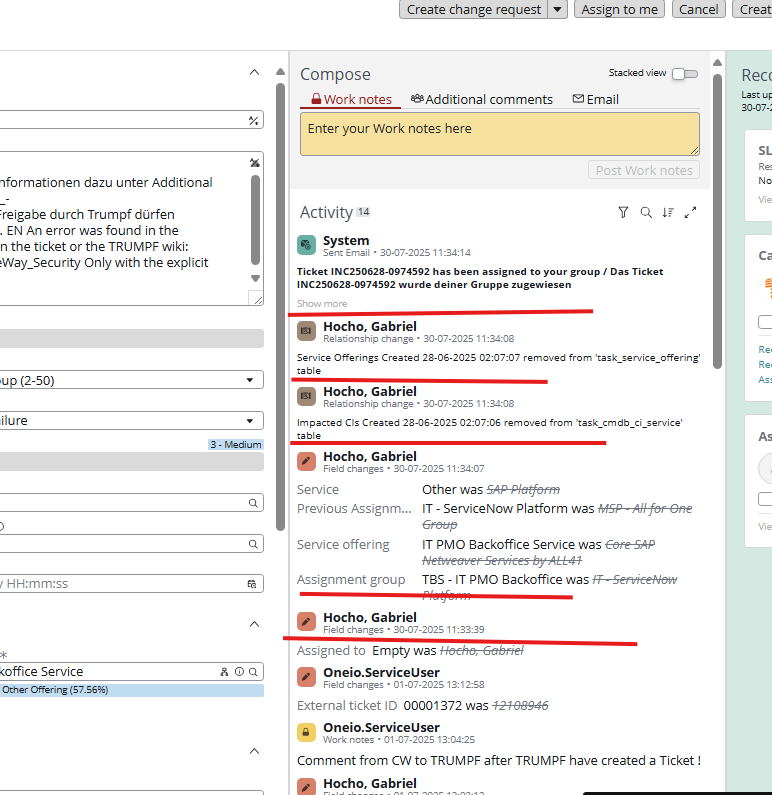
Task: Click into the Work notes text area
Action: 500,134
